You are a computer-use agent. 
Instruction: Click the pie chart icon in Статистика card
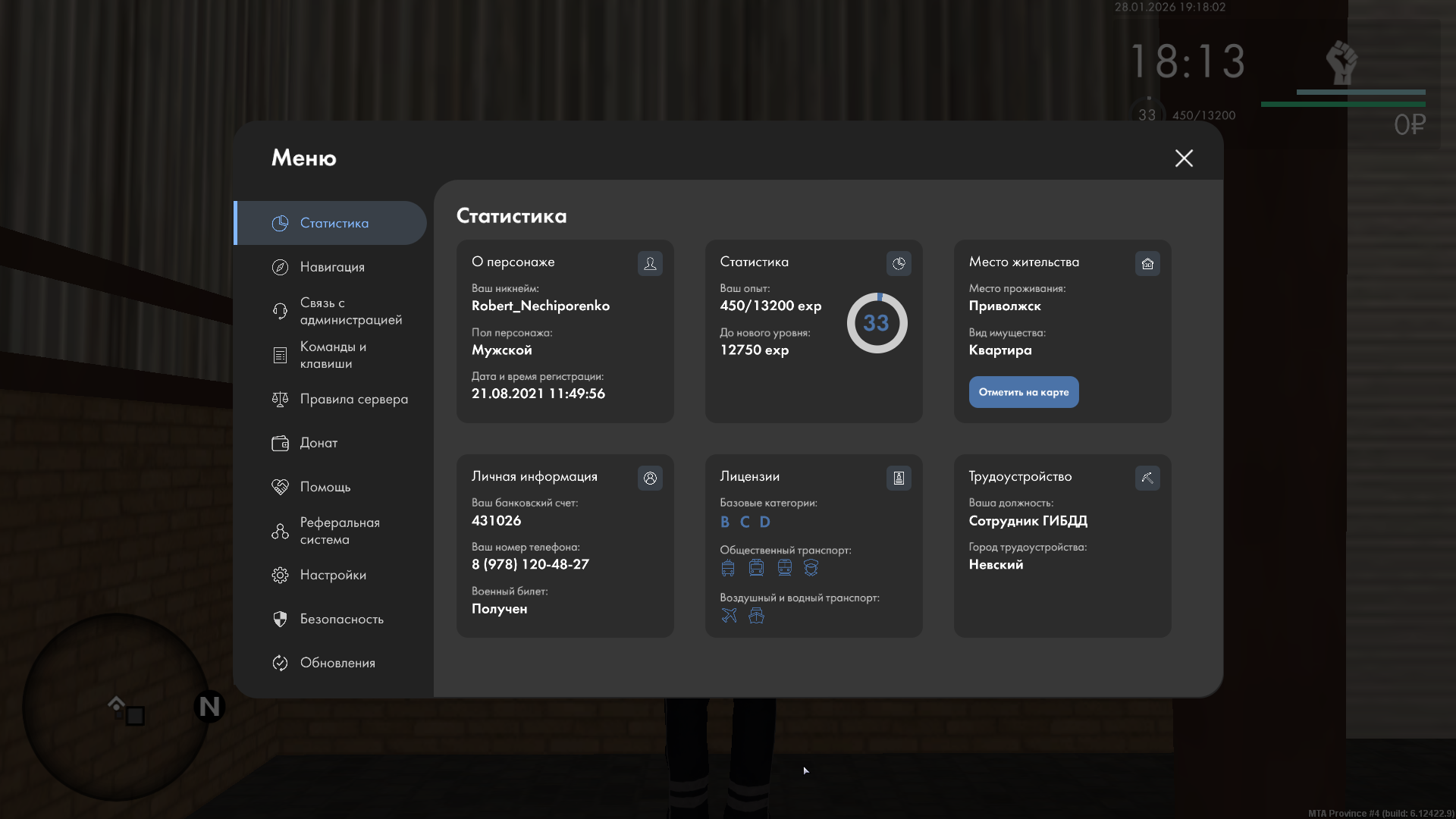(899, 263)
